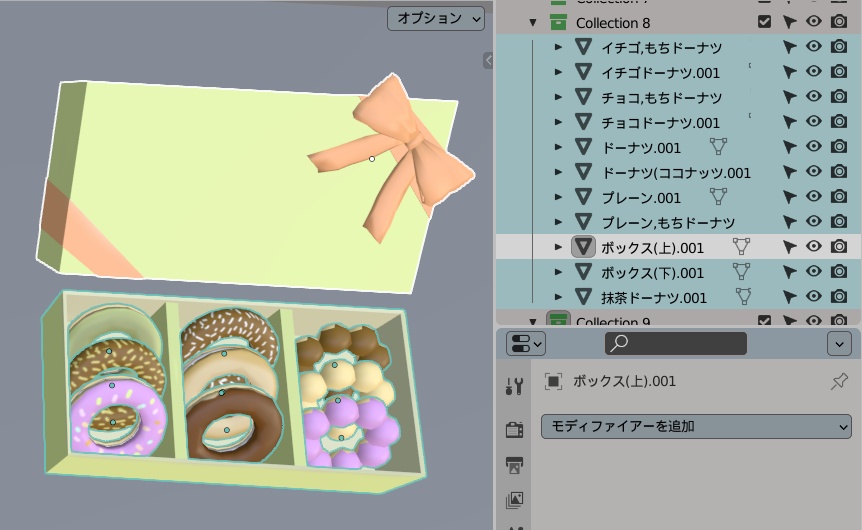Open the オプション dropdown in viewport
Viewport: 862px width, 530px height.
[435, 19]
